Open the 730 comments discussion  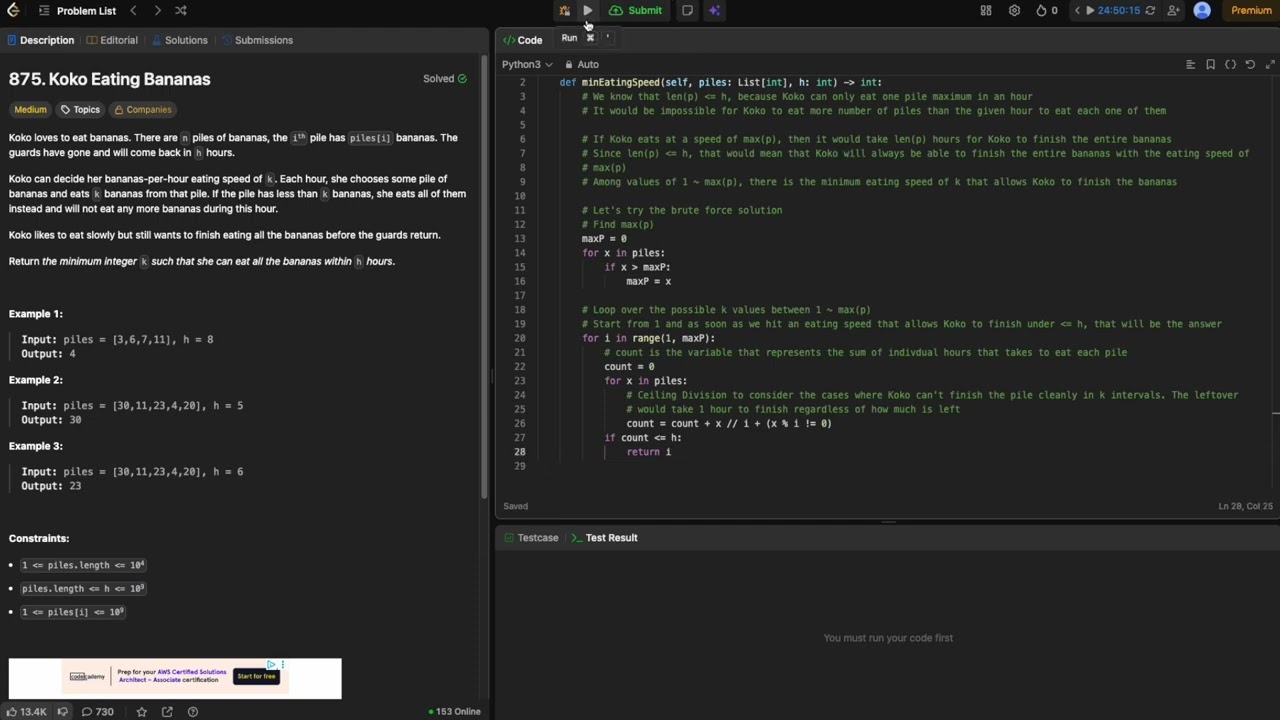click(97, 711)
